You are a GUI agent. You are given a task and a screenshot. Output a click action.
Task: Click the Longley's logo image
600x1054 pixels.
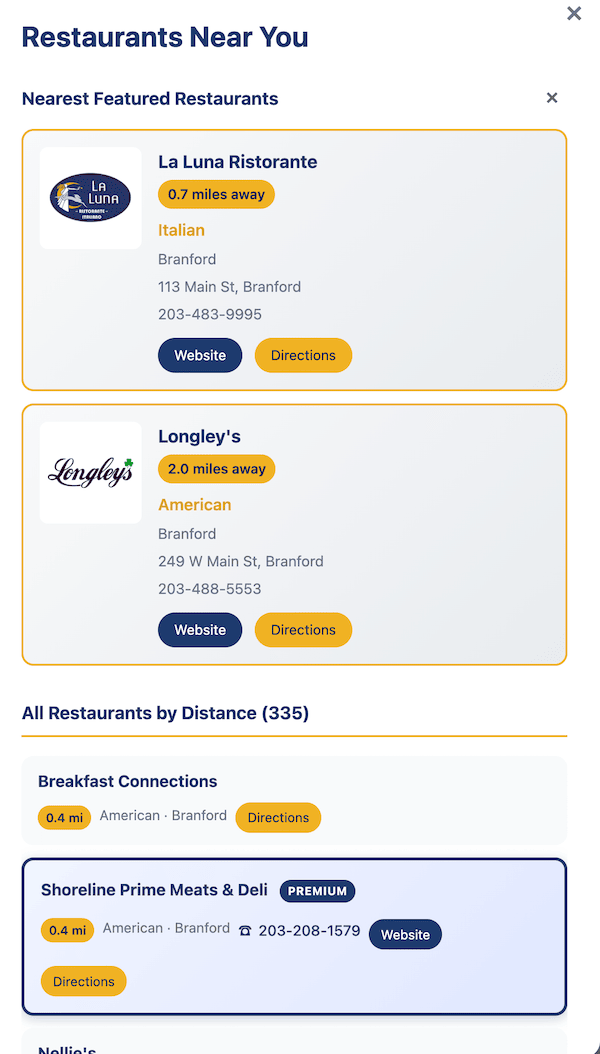[x=90, y=470]
